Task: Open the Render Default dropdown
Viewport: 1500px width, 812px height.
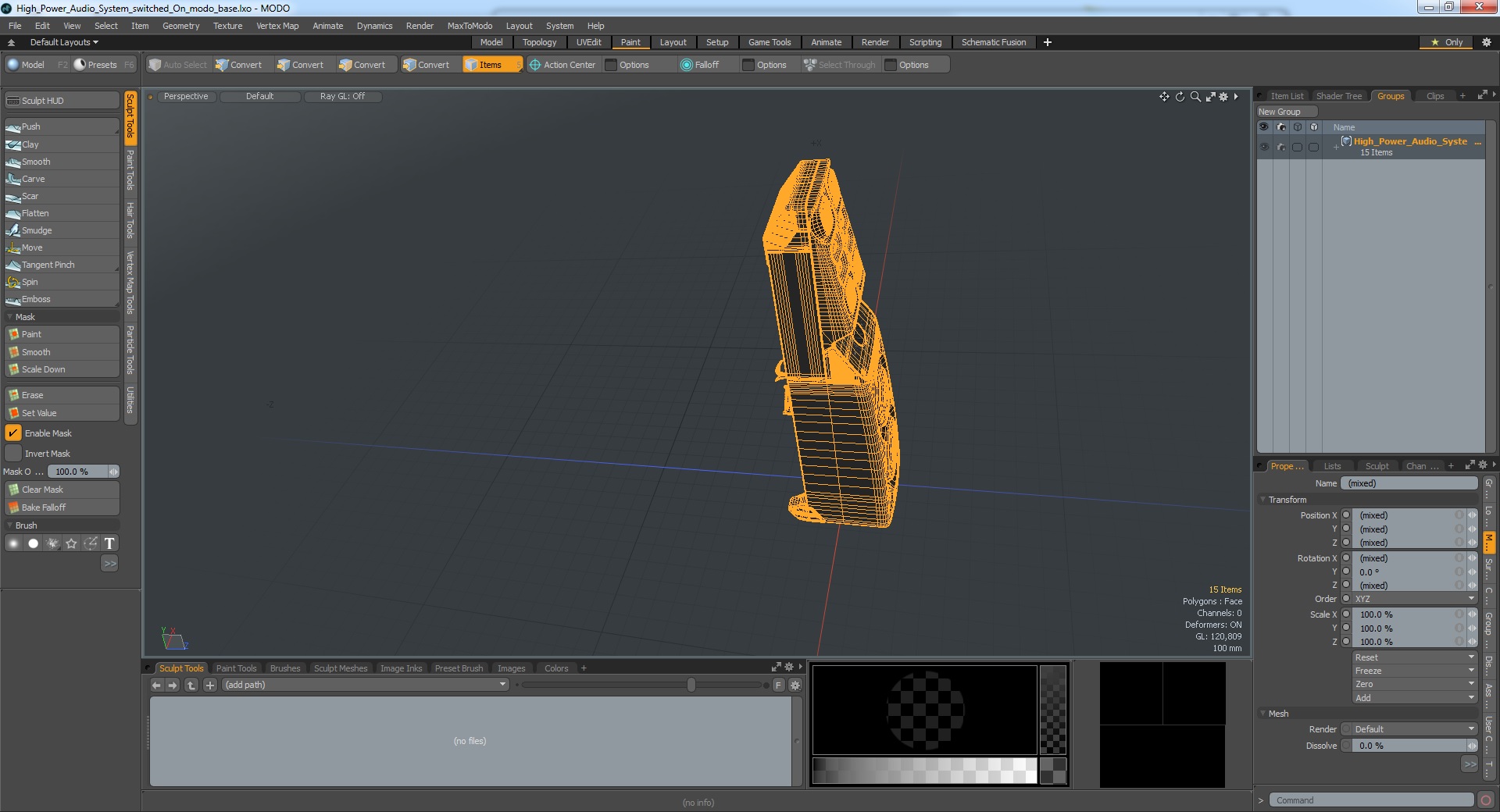Action: (1414, 729)
